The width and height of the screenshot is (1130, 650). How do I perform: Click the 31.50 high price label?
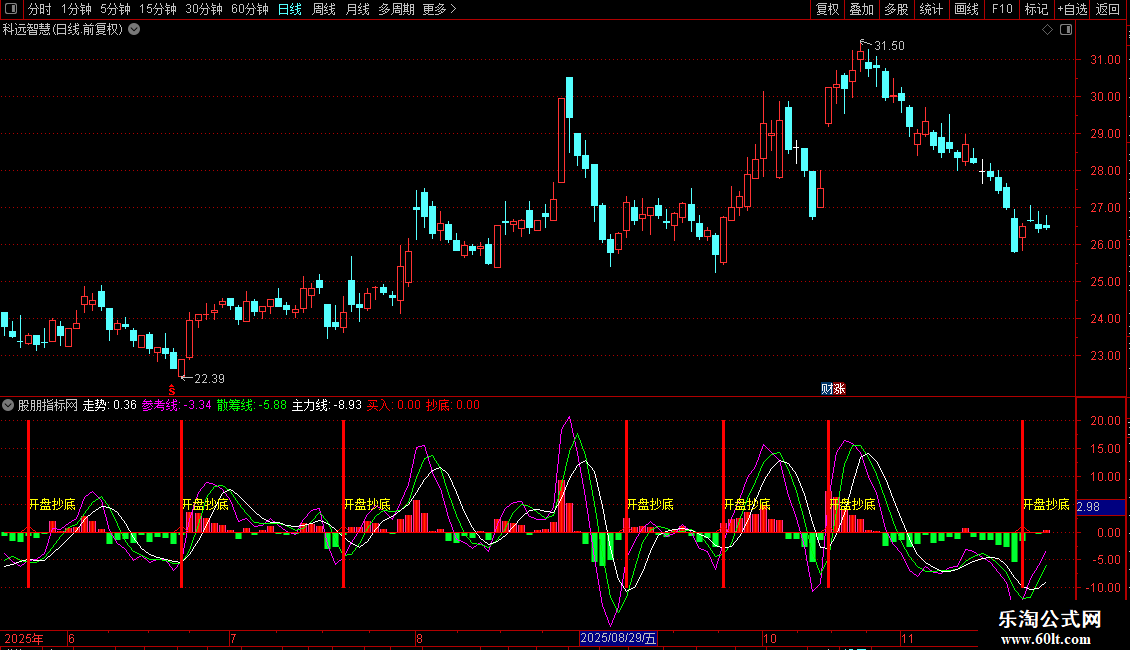[x=889, y=45]
